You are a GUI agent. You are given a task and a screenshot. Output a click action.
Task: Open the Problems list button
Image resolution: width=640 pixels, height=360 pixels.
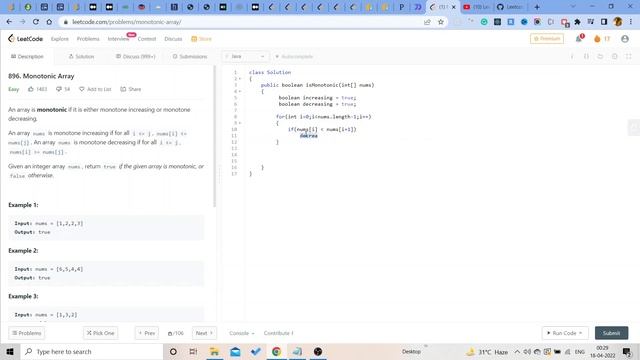tap(27, 333)
